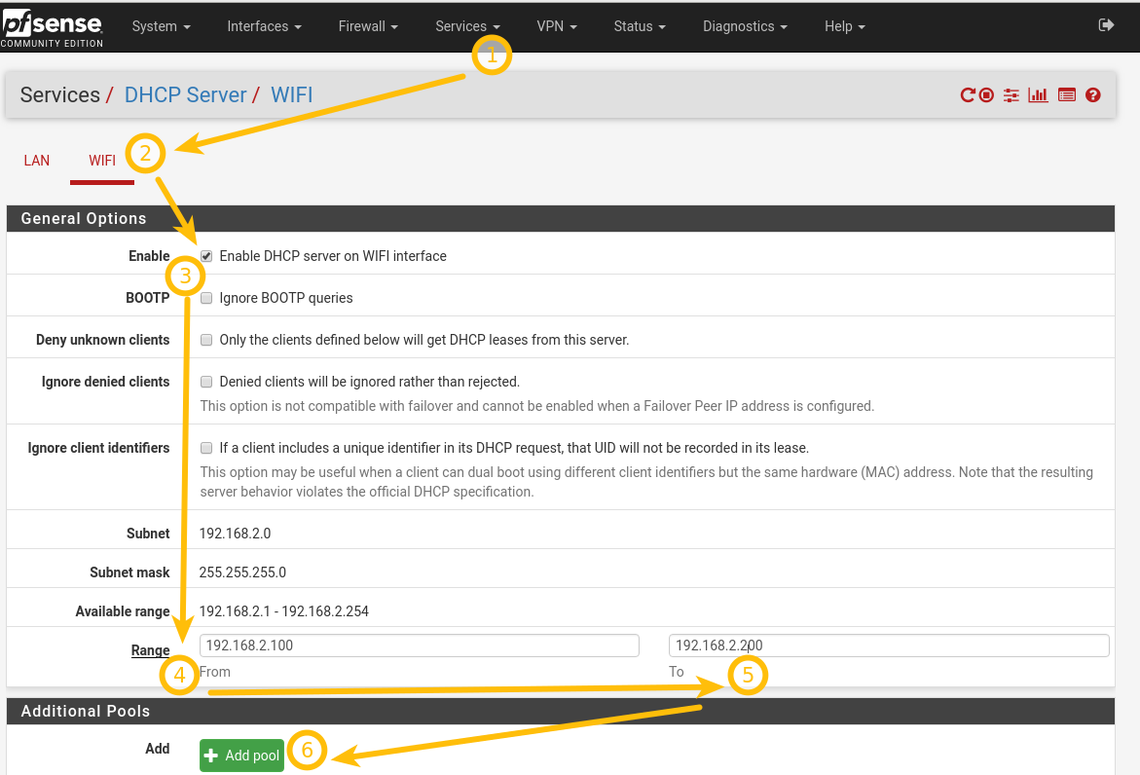Image resolution: width=1140 pixels, height=775 pixels.
Task: Open the related log entries icon
Action: click(x=1066, y=95)
